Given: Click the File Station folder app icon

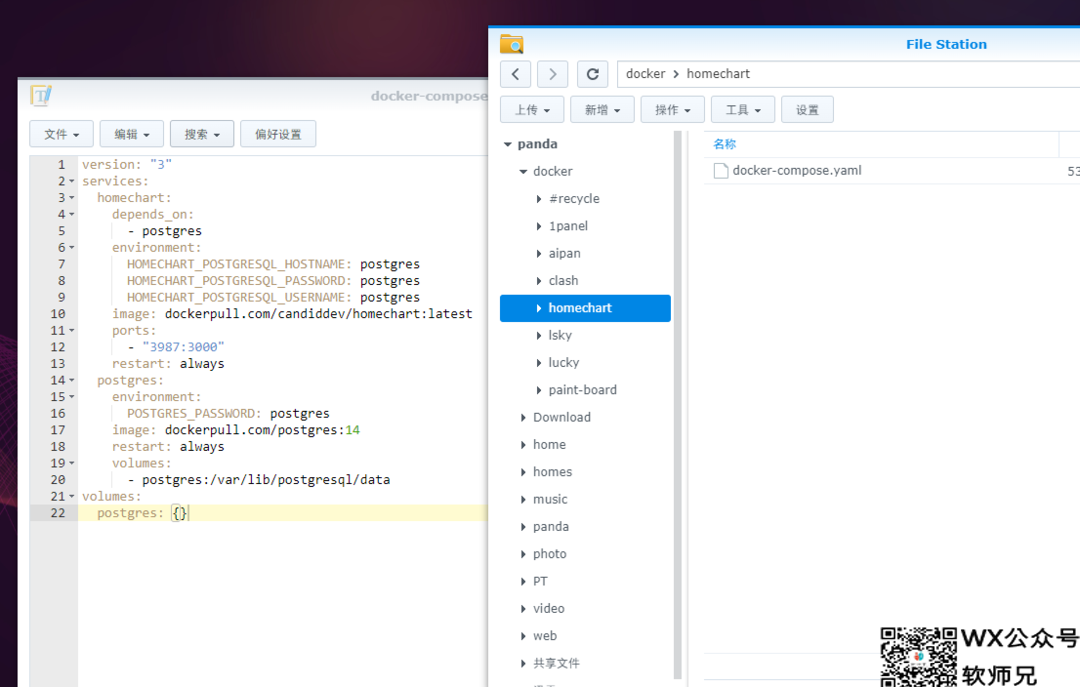Looking at the screenshot, I should pyautogui.click(x=512, y=44).
